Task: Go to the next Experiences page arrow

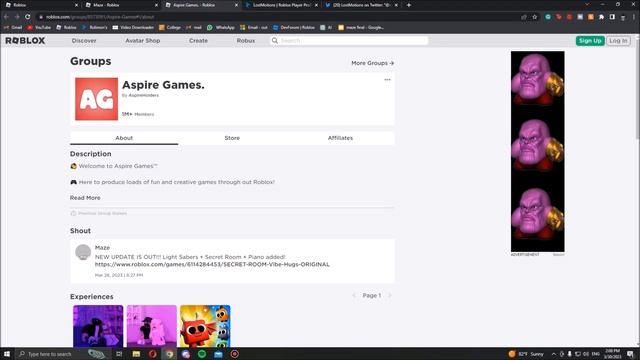Action: [x=390, y=296]
